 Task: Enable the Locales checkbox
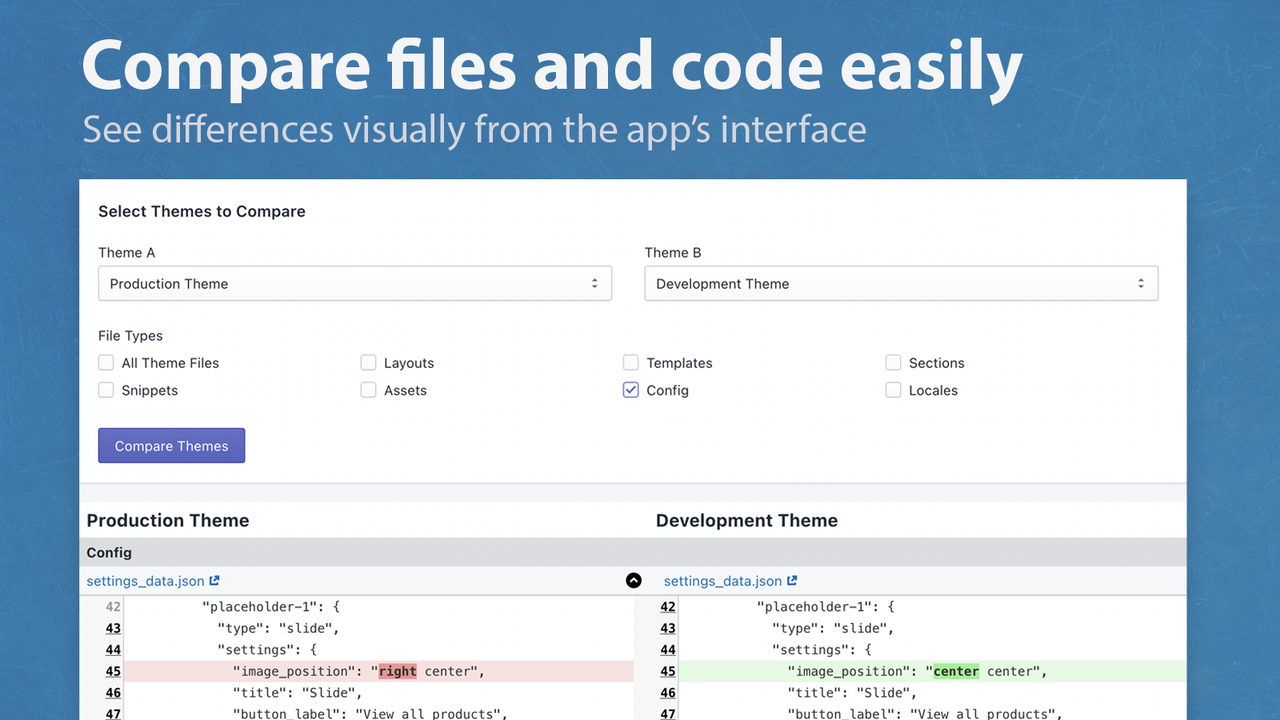click(893, 390)
